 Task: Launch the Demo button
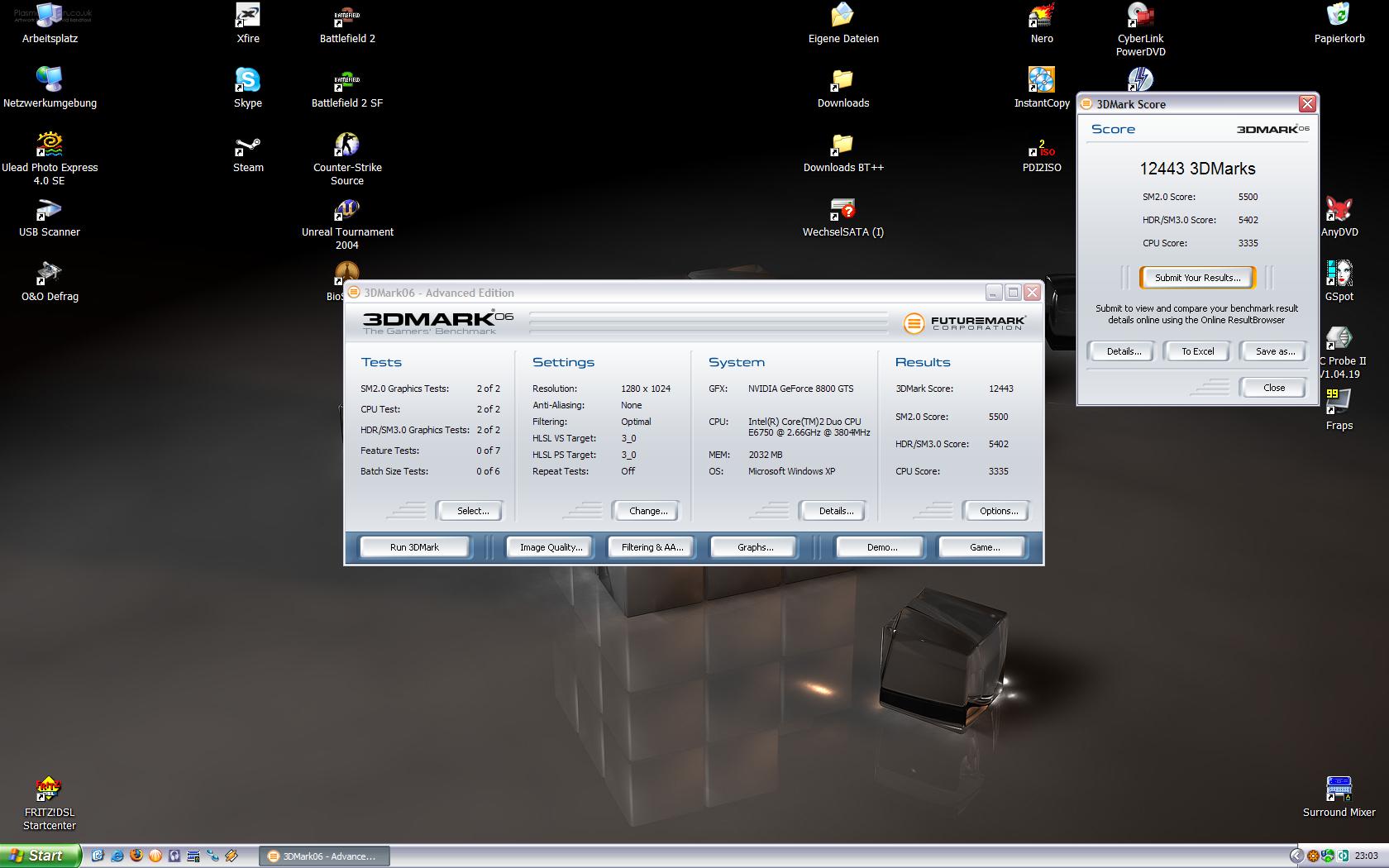pyautogui.click(x=882, y=547)
